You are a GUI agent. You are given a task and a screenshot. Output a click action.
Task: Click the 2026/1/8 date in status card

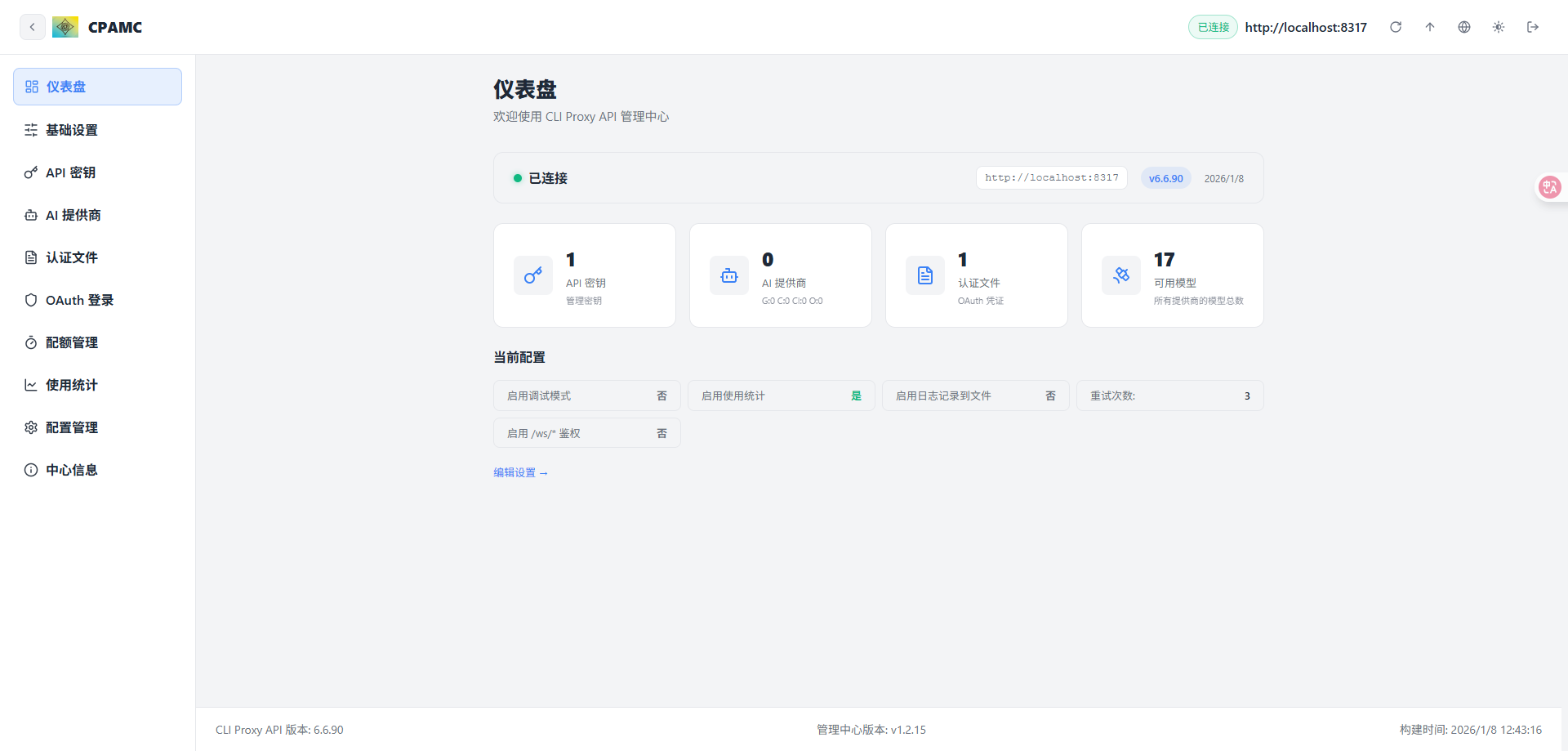[x=1224, y=178]
